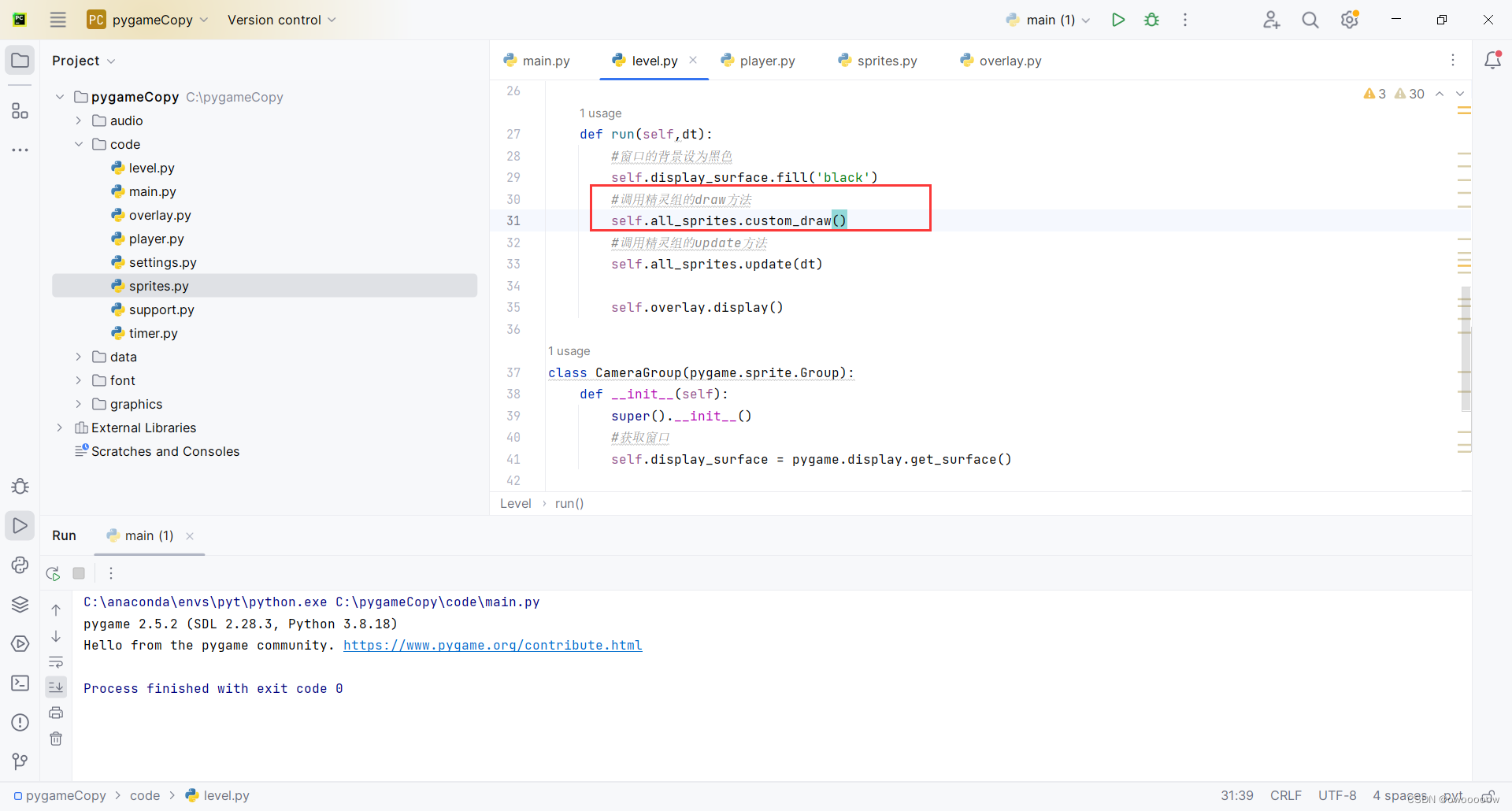Expand the graphics folder
This screenshot has height=811, width=1512.
[x=79, y=404]
